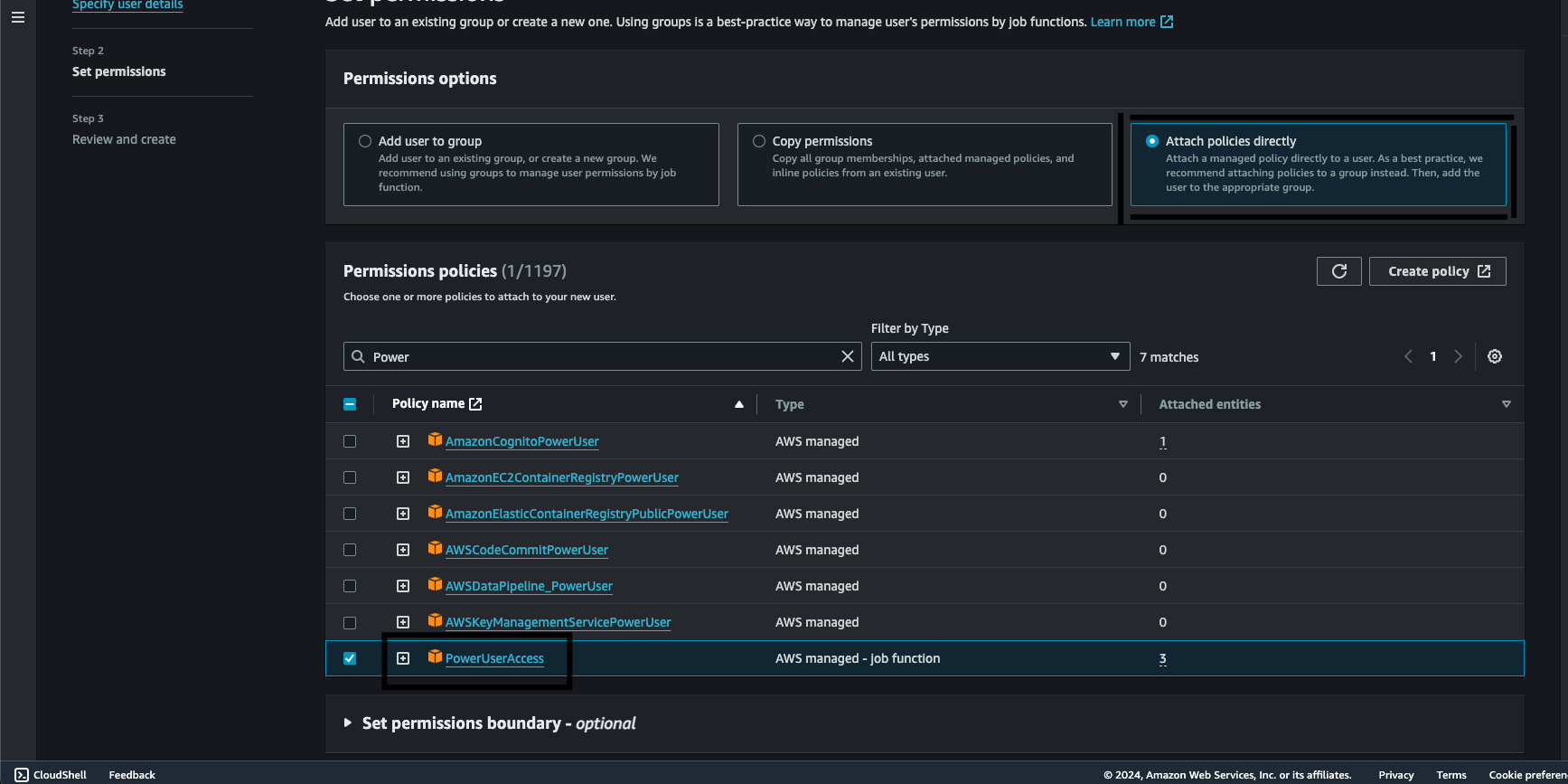Screen dimensions: 1568x784
Task: Click page number 1 in pagination
Action: [x=1433, y=356]
